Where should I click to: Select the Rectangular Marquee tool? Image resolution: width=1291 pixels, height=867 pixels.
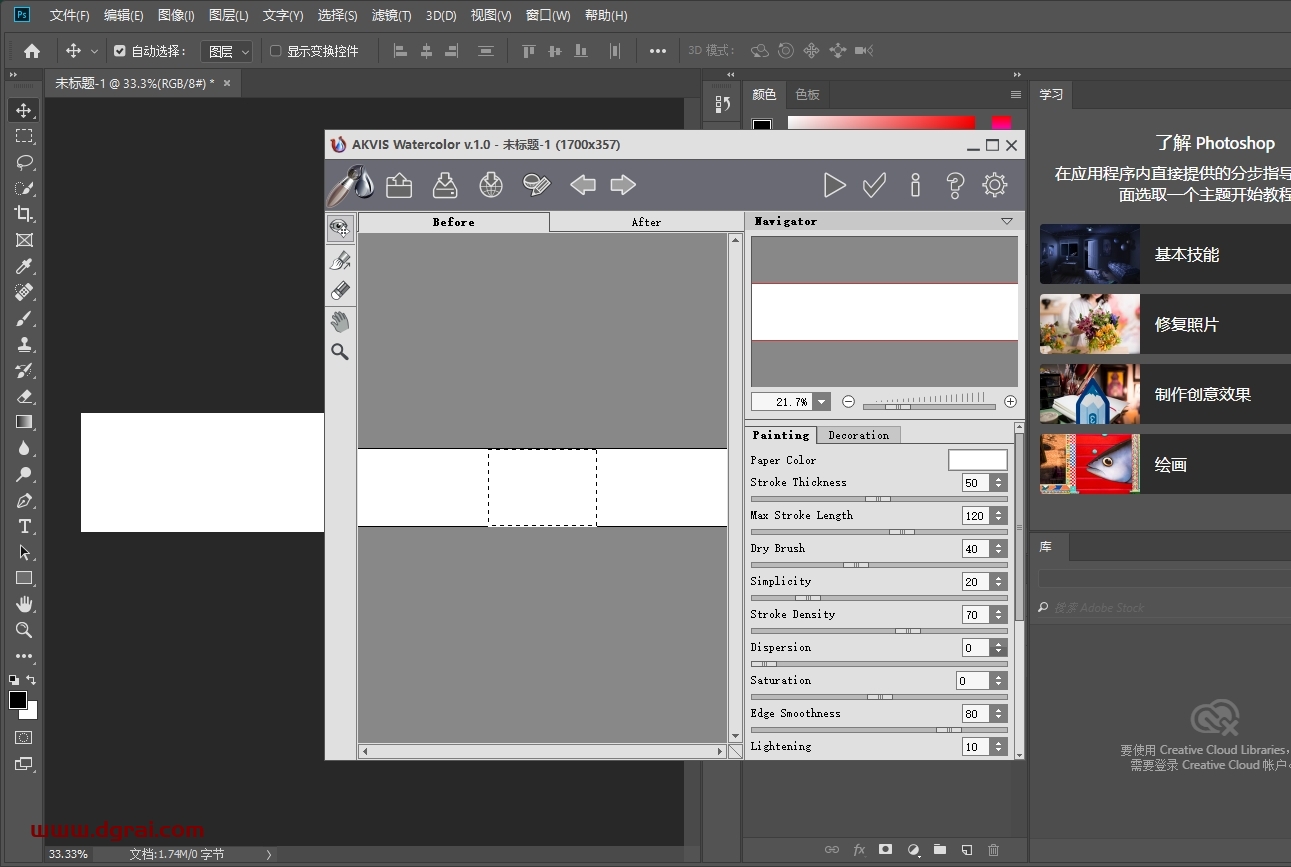(x=24, y=136)
